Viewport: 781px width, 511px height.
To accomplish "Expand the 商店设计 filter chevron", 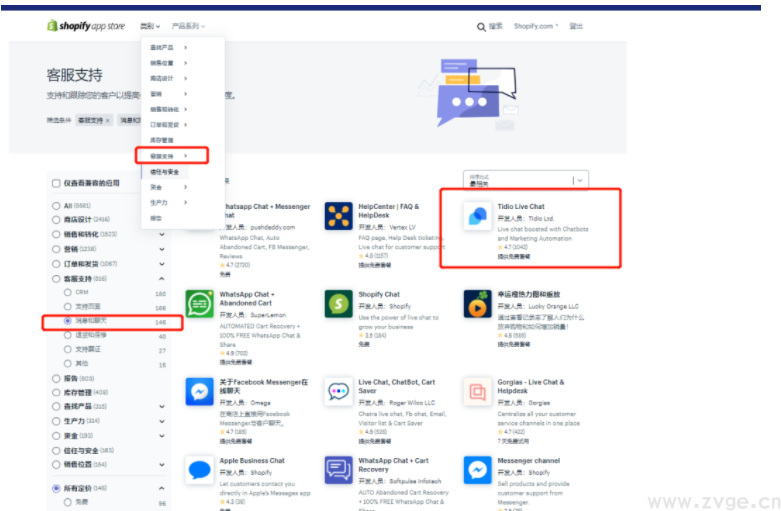I will point(162,220).
